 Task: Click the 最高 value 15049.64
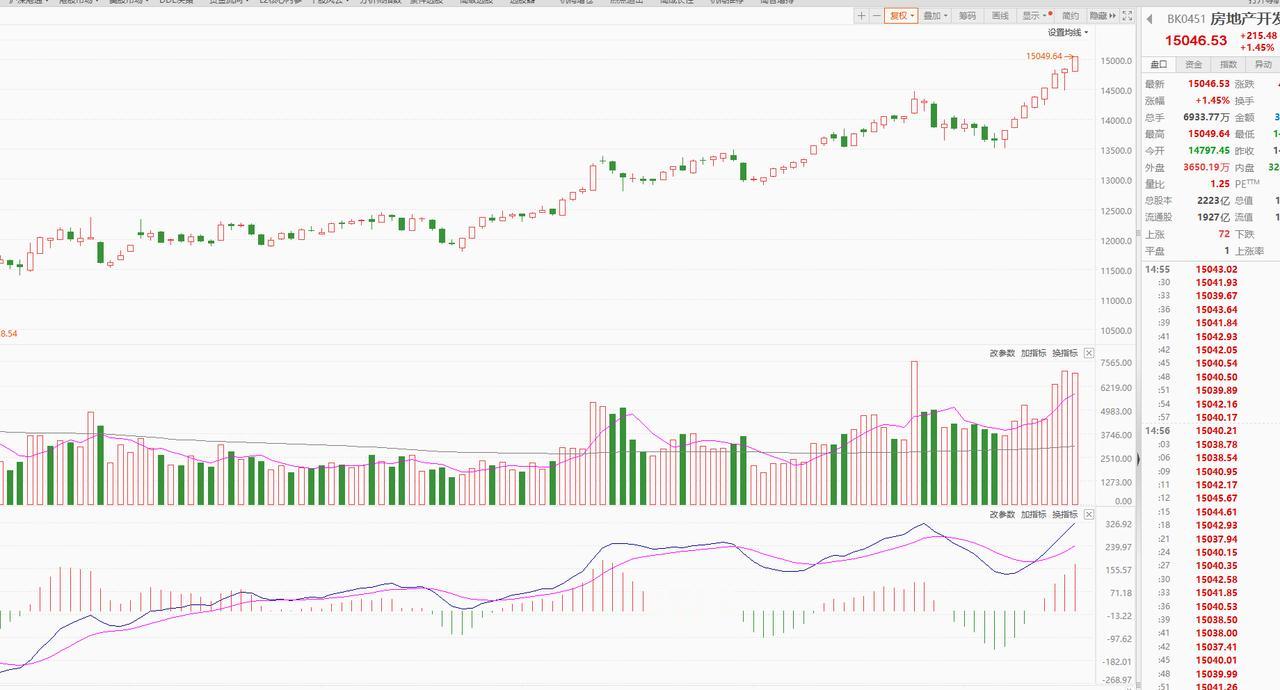coord(1209,134)
